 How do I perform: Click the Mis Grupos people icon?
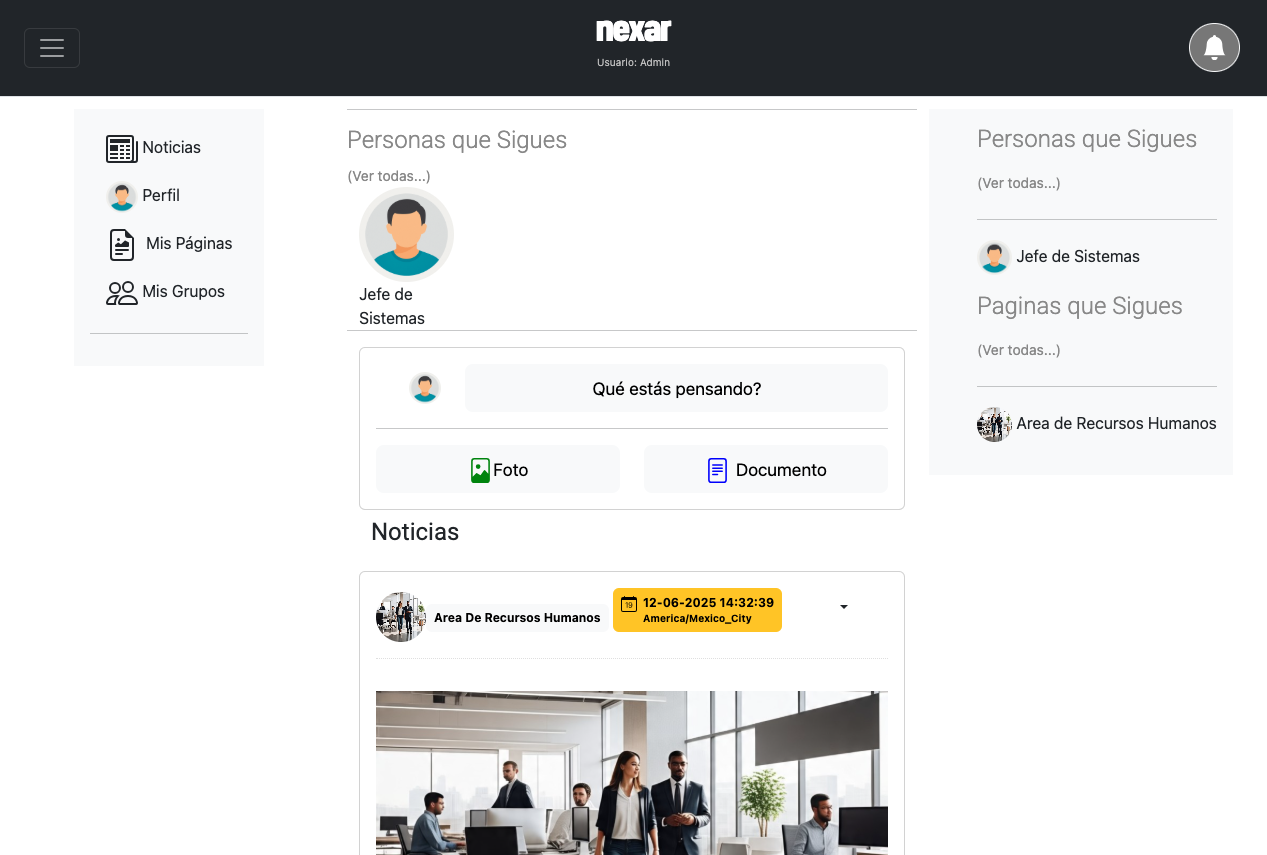pyautogui.click(x=122, y=293)
